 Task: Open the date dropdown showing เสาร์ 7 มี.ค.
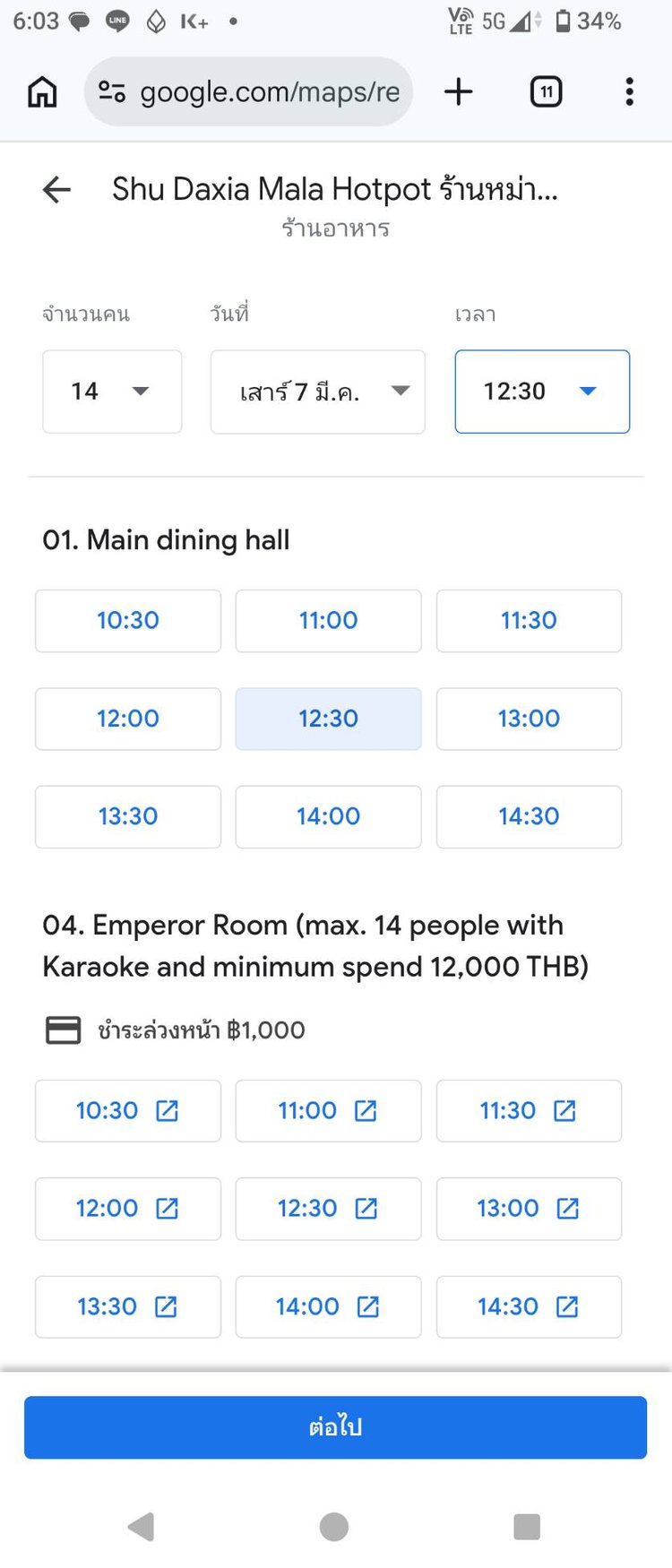(x=317, y=392)
